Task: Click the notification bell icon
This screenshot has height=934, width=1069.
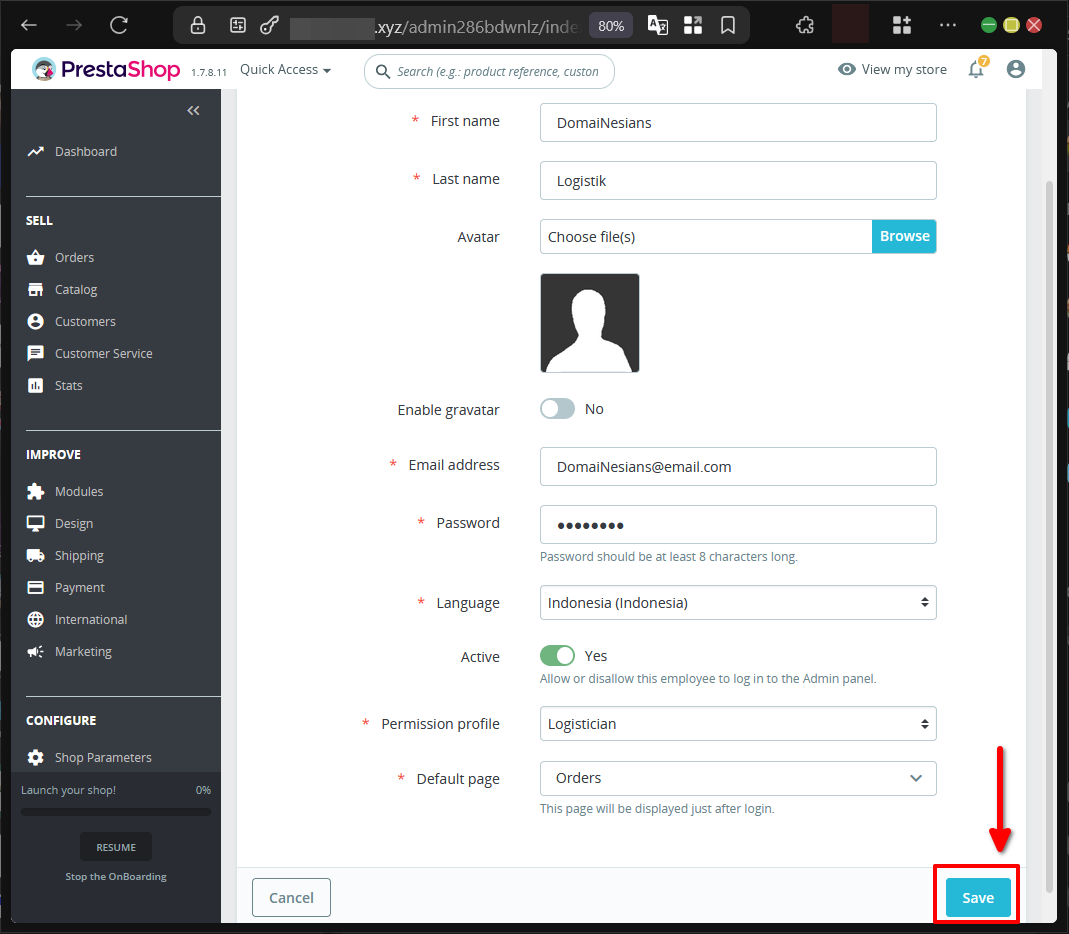Action: point(975,69)
